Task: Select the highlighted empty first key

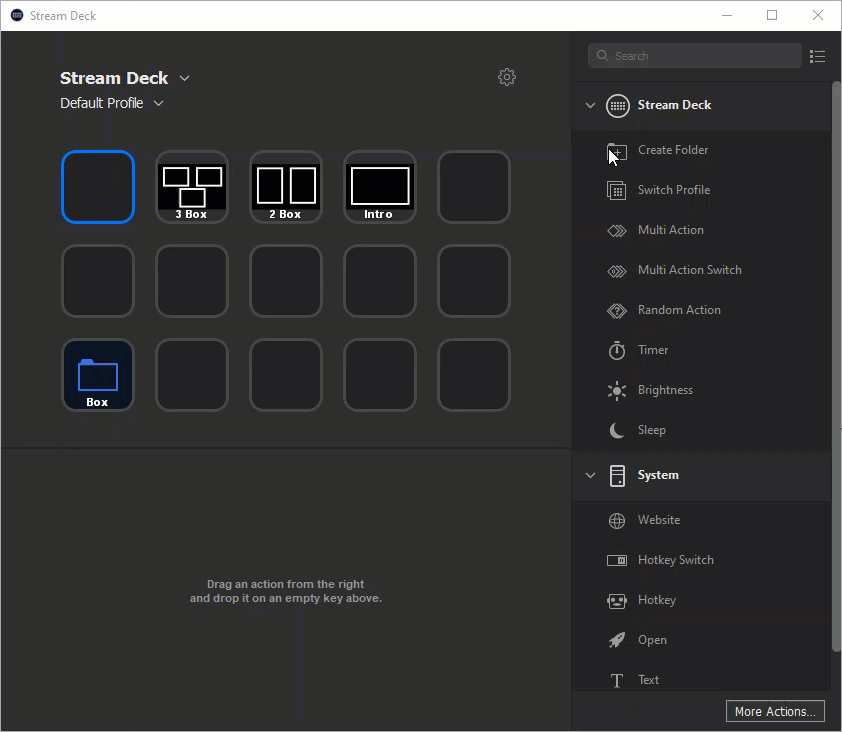Action: click(x=98, y=187)
